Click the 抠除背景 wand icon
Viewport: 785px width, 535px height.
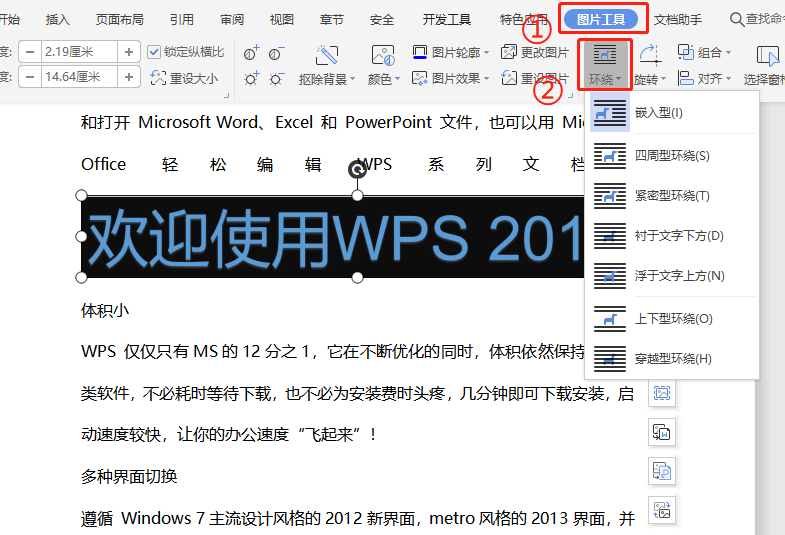[x=327, y=55]
